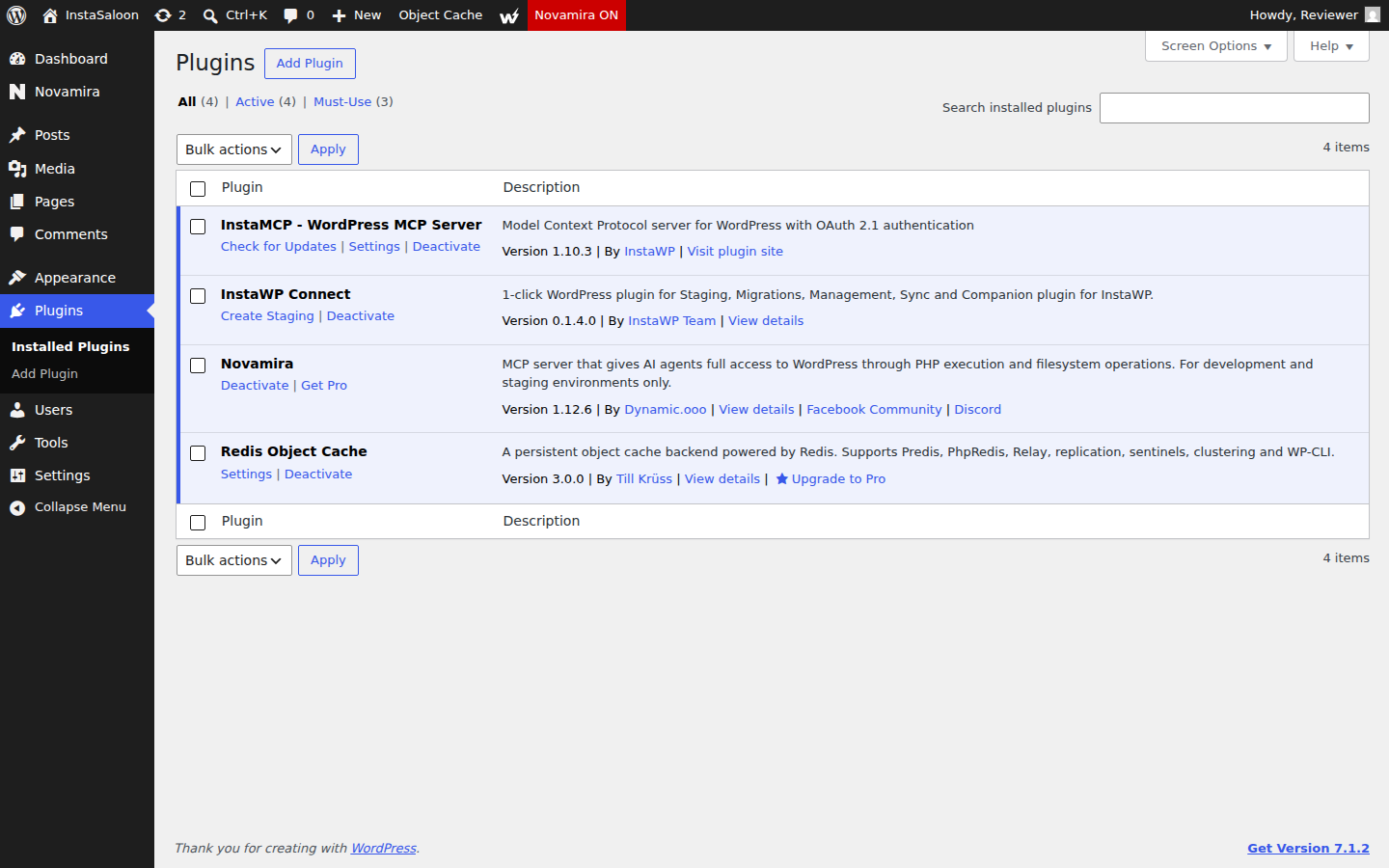Click the Pages sidebar icon

(x=17, y=202)
